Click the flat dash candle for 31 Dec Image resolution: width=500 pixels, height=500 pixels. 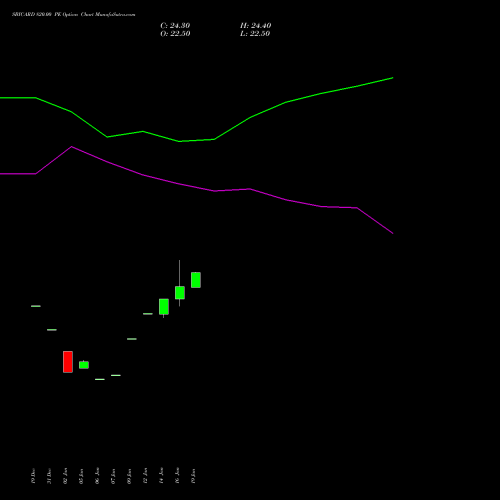52,330
